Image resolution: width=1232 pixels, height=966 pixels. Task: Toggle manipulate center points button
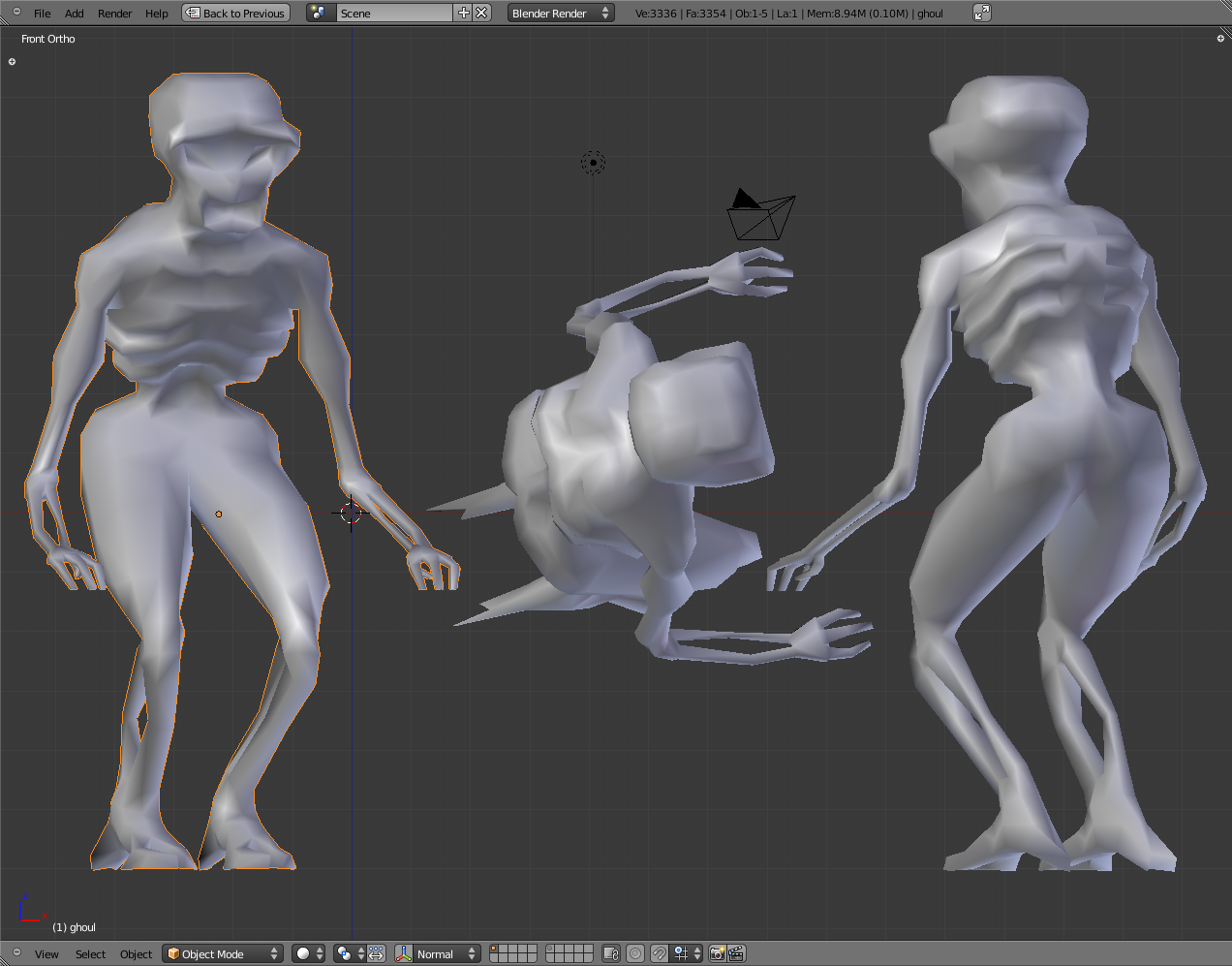(376, 954)
